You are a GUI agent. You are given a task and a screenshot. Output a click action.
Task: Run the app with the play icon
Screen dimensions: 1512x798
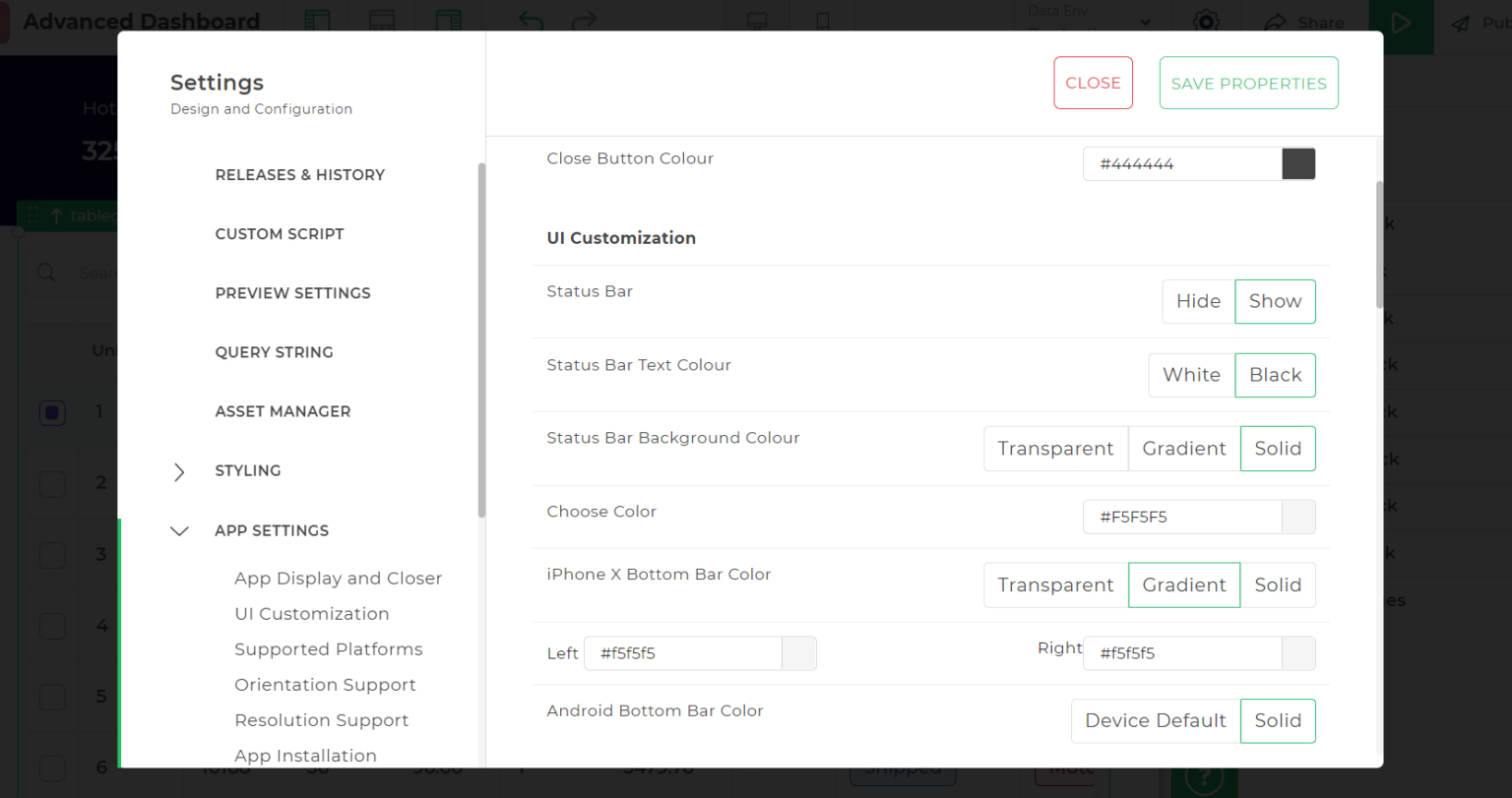coord(1402,22)
